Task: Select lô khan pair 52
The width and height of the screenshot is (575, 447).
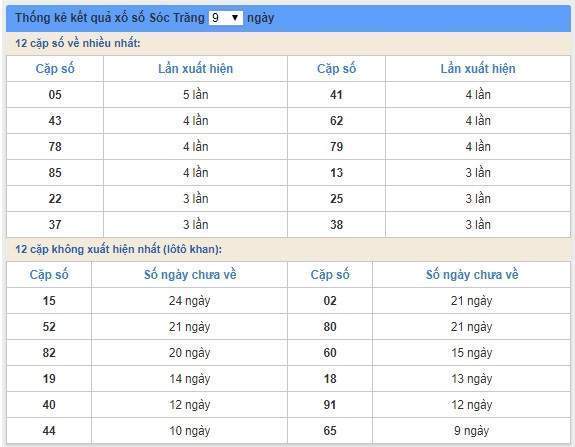Action: 49,327
